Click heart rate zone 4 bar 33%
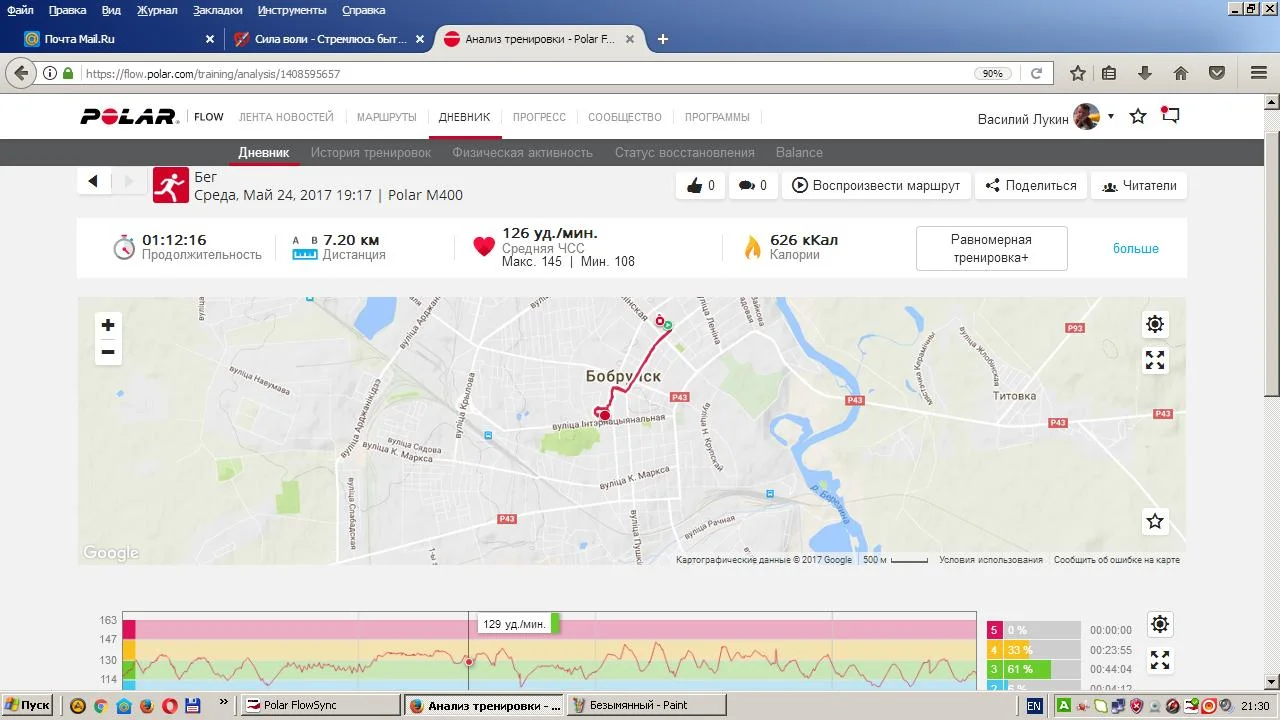This screenshot has height=720, width=1280. [1033, 650]
